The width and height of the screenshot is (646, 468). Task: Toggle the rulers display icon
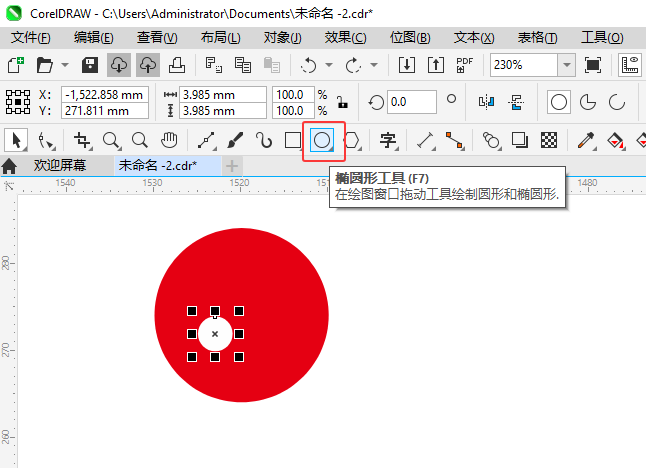630,65
